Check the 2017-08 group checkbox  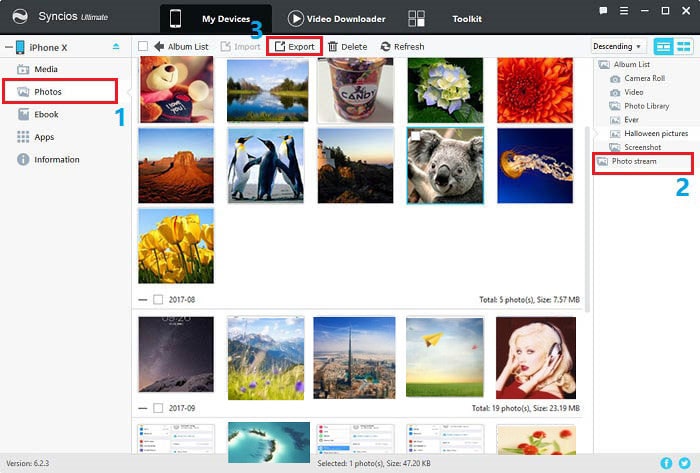(x=158, y=299)
